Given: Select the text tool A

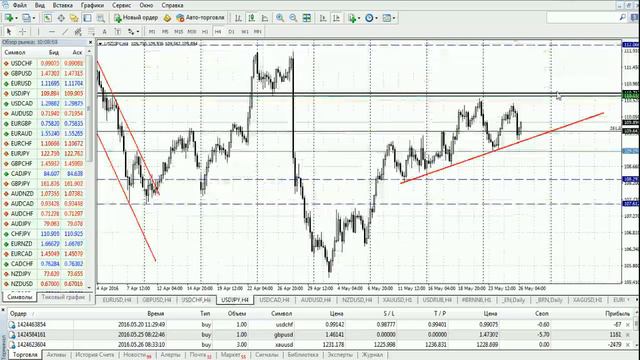Looking at the screenshot, I should [x=104, y=31].
